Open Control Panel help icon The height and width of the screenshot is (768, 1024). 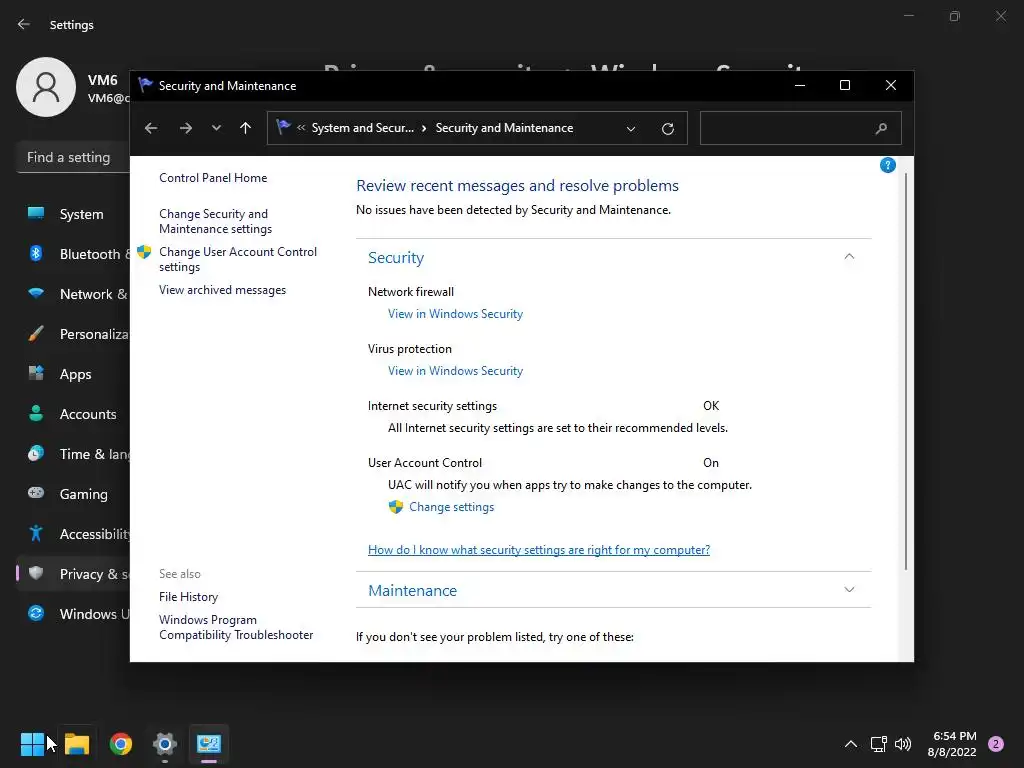coord(888,165)
